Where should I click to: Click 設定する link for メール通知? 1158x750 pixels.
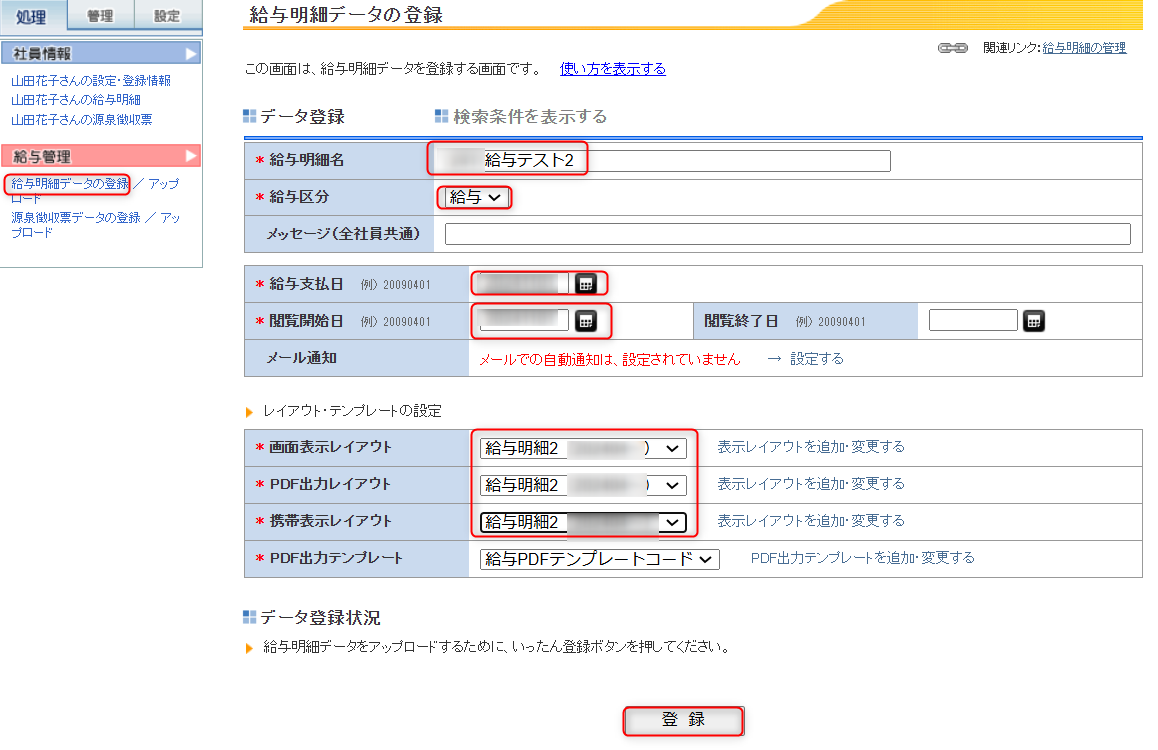click(x=816, y=359)
